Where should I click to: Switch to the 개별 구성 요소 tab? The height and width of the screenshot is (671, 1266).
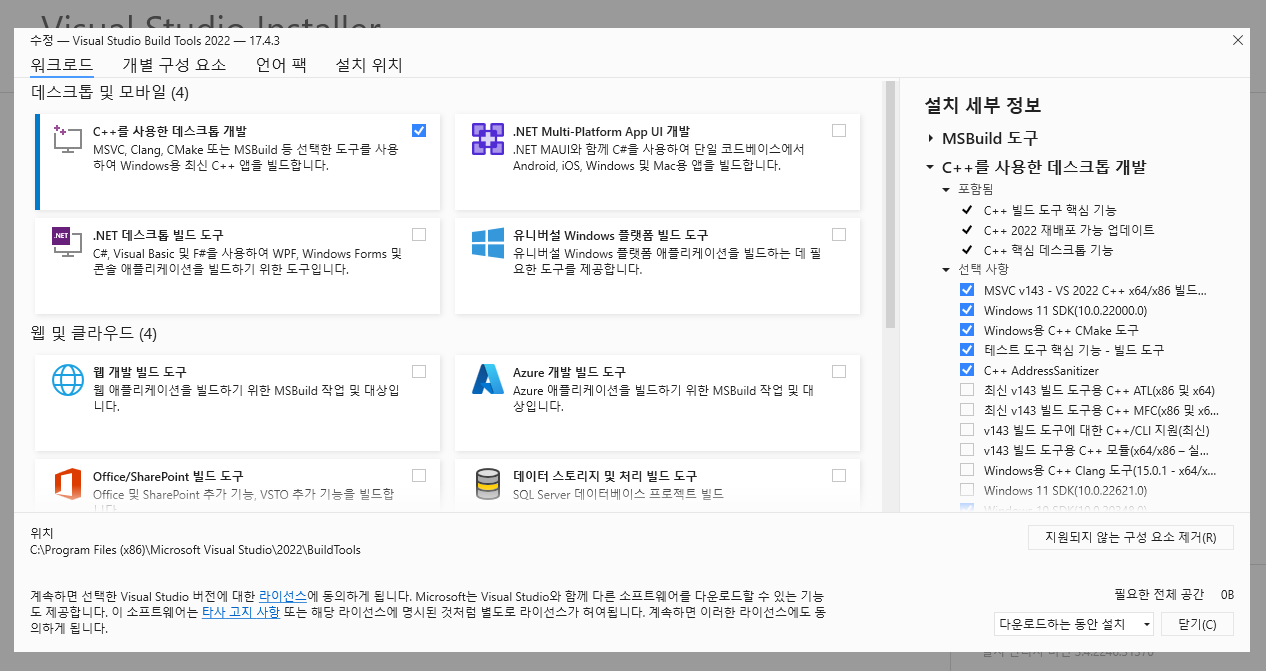pos(174,65)
